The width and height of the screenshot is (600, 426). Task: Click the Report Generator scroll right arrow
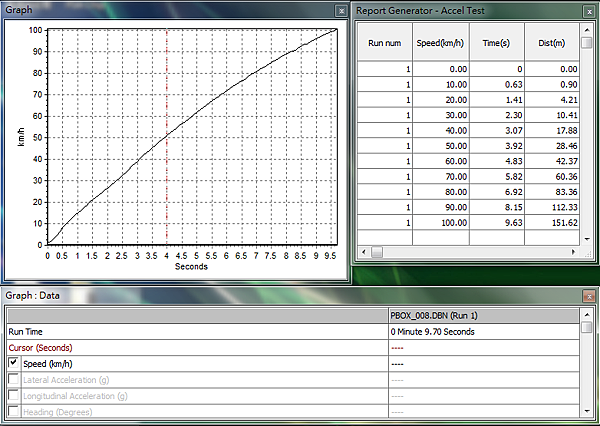coord(573,252)
